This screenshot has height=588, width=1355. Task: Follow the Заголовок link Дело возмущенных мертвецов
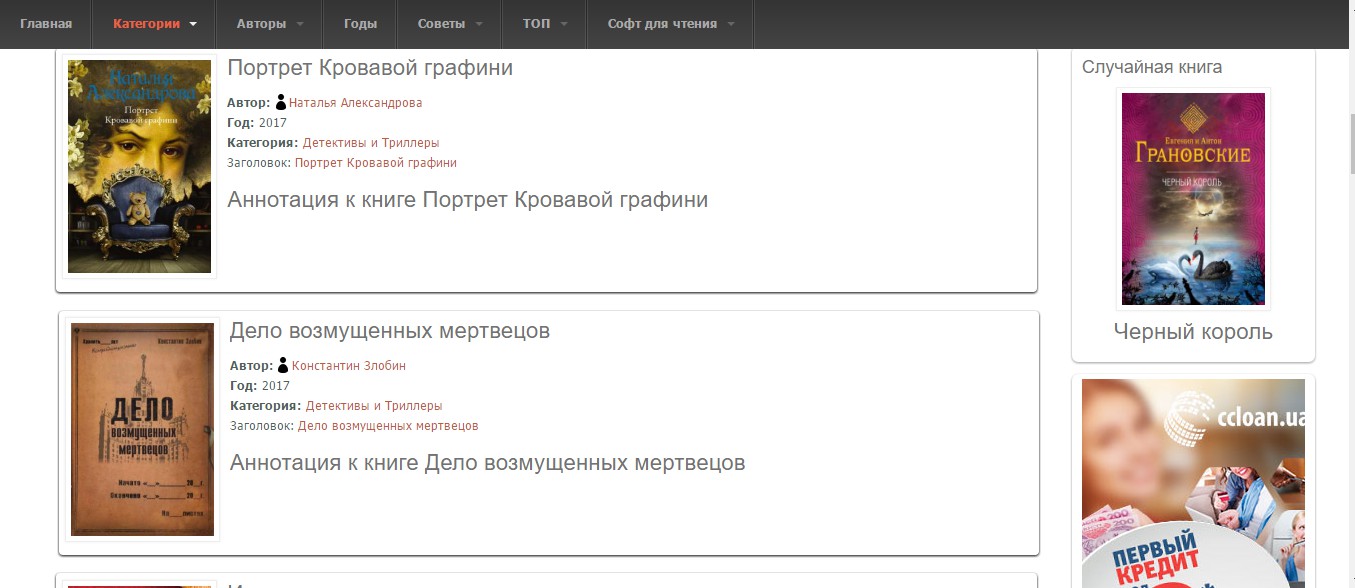(388, 426)
